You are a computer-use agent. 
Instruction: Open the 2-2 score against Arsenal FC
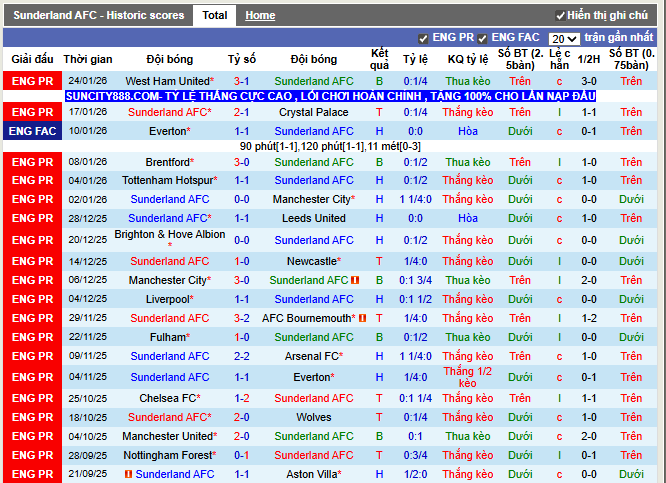click(x=241, y=356)
